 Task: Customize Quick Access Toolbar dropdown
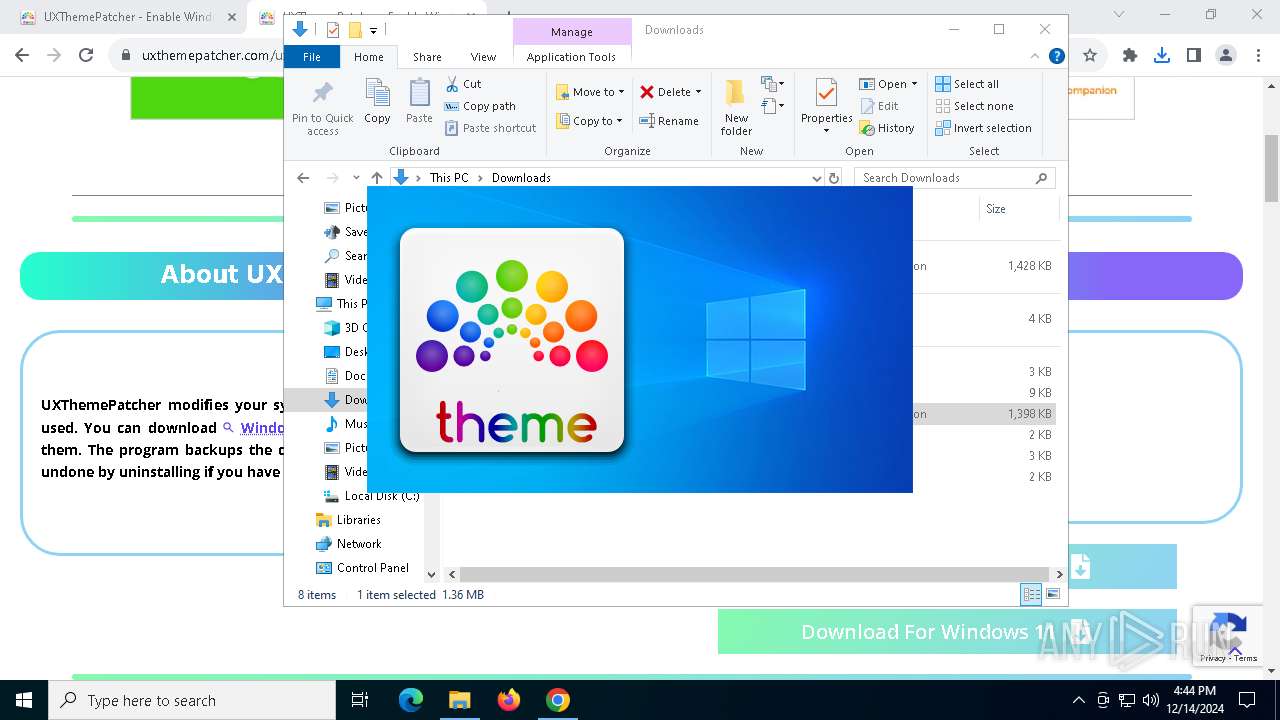coord(373,31)
